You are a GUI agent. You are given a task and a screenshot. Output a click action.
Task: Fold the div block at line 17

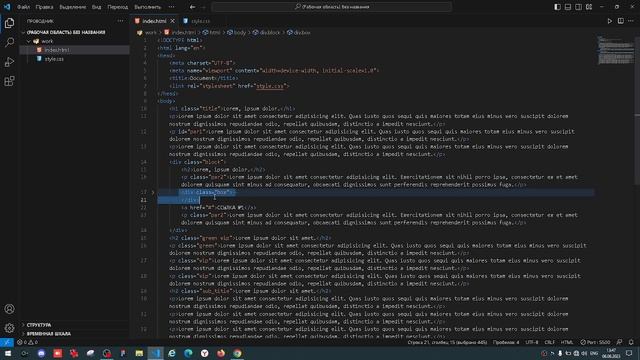point(153,192)
